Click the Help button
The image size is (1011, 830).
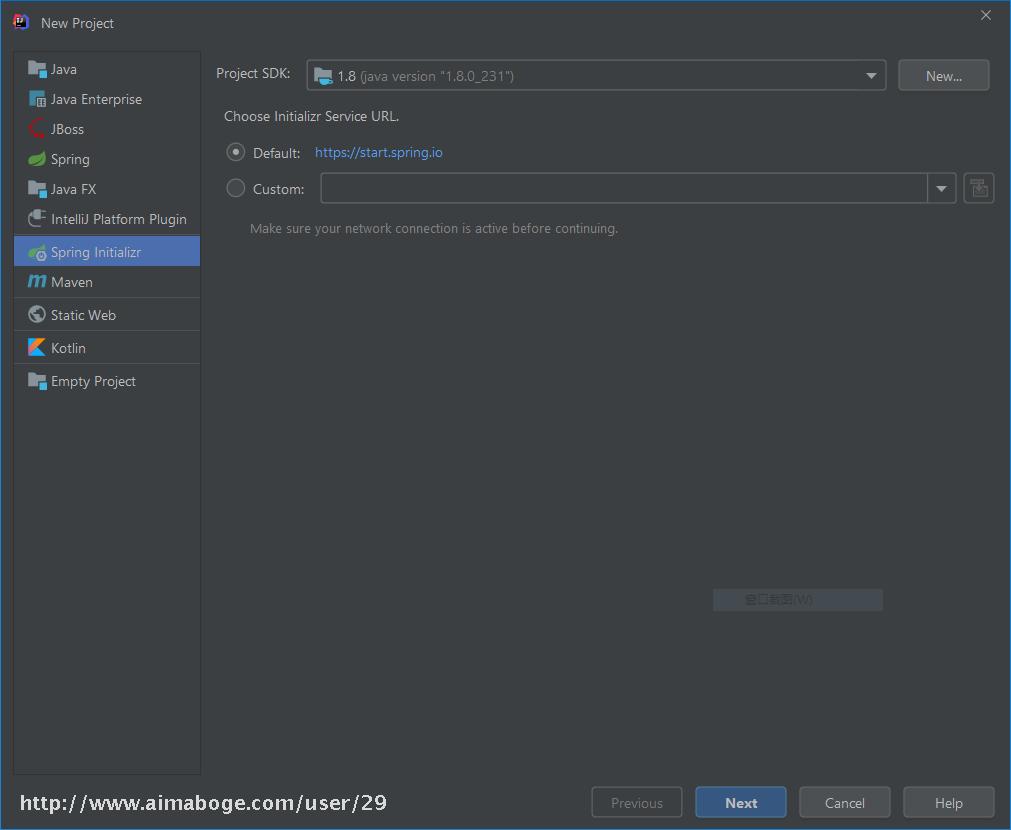click(x=948, y=802)
